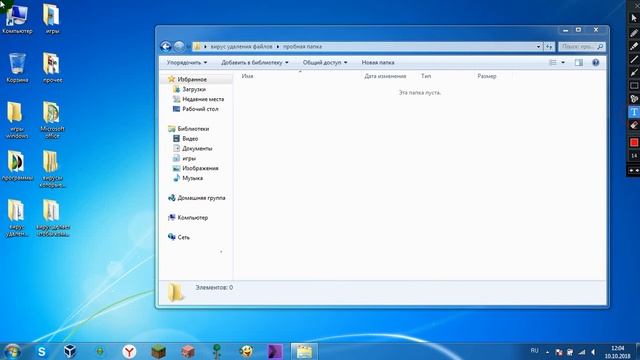The height and width of the screenshot is (360, 640).
Task: Open VirtualBox from the taskbar
Action: point(70,351)
